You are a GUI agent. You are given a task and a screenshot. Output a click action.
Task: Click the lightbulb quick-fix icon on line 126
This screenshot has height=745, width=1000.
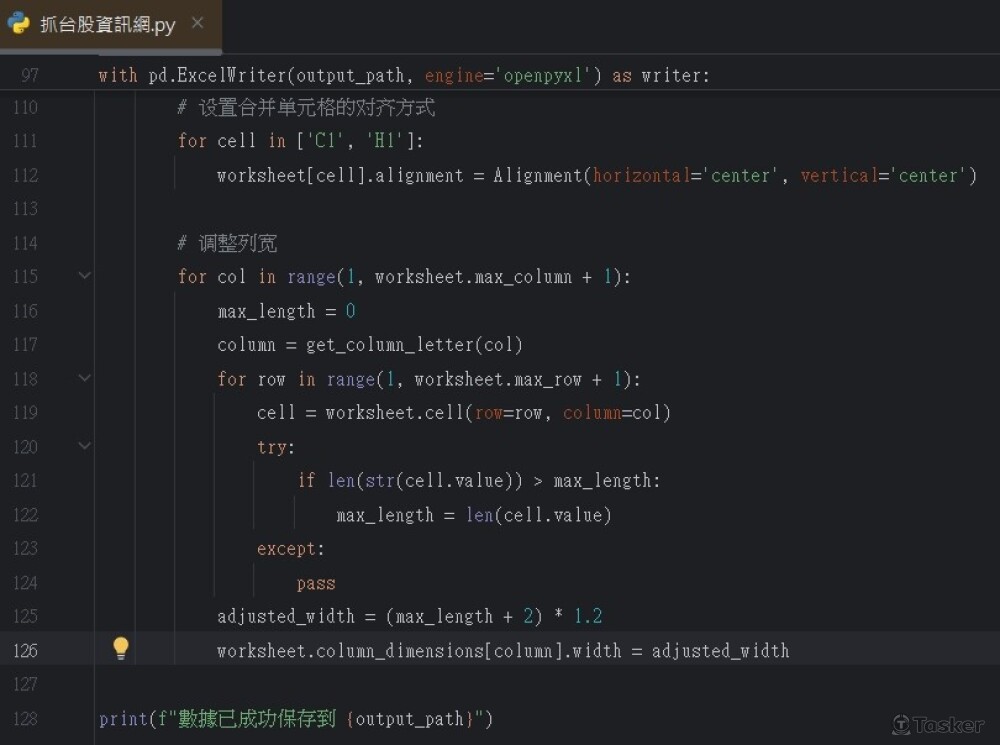click(121, 649)
